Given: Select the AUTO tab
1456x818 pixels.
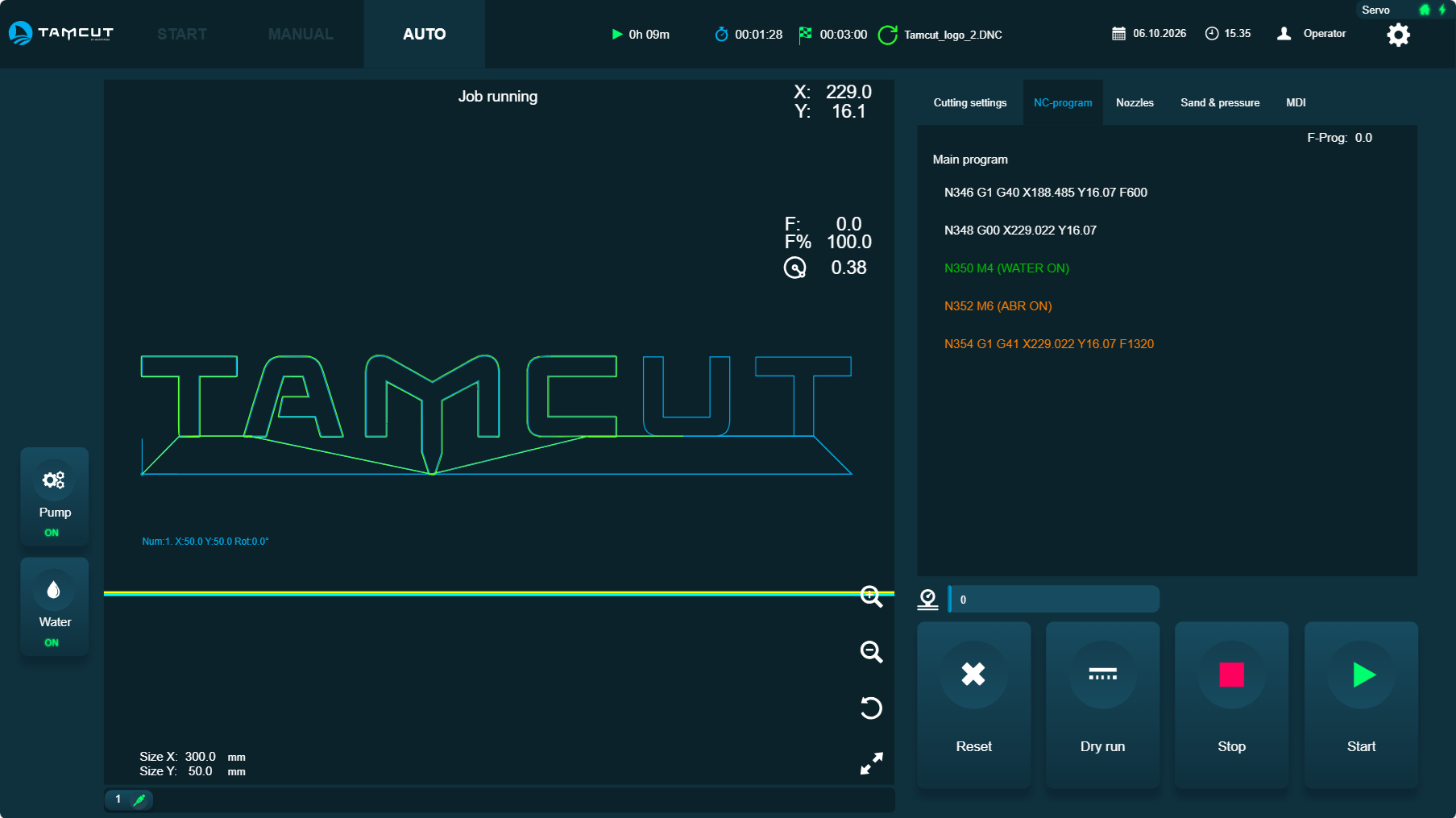Looking at the screenshot, I should tap(424, 34).
